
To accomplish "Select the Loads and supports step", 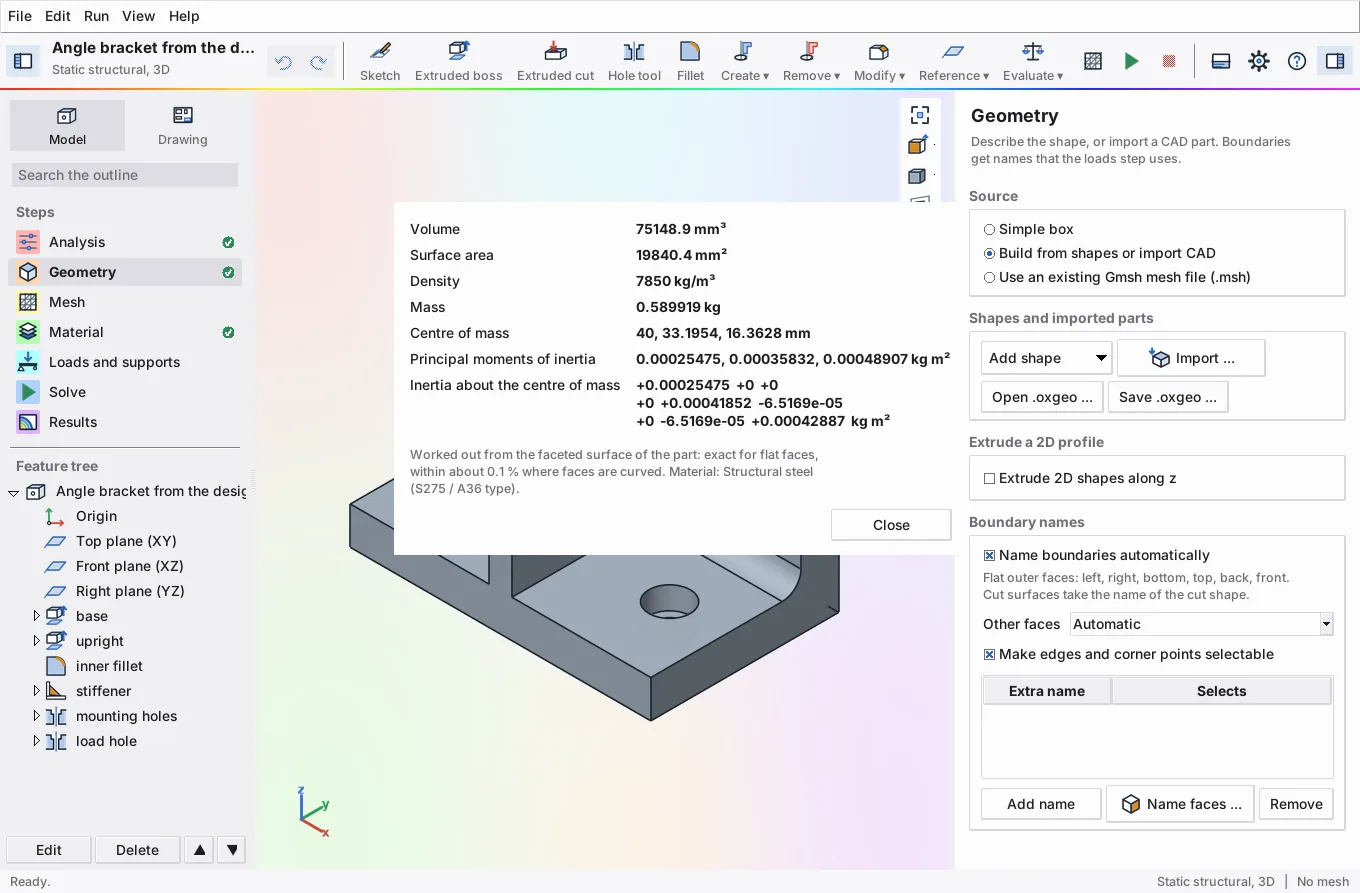I will pyautogui.click(x=125, y=362).
